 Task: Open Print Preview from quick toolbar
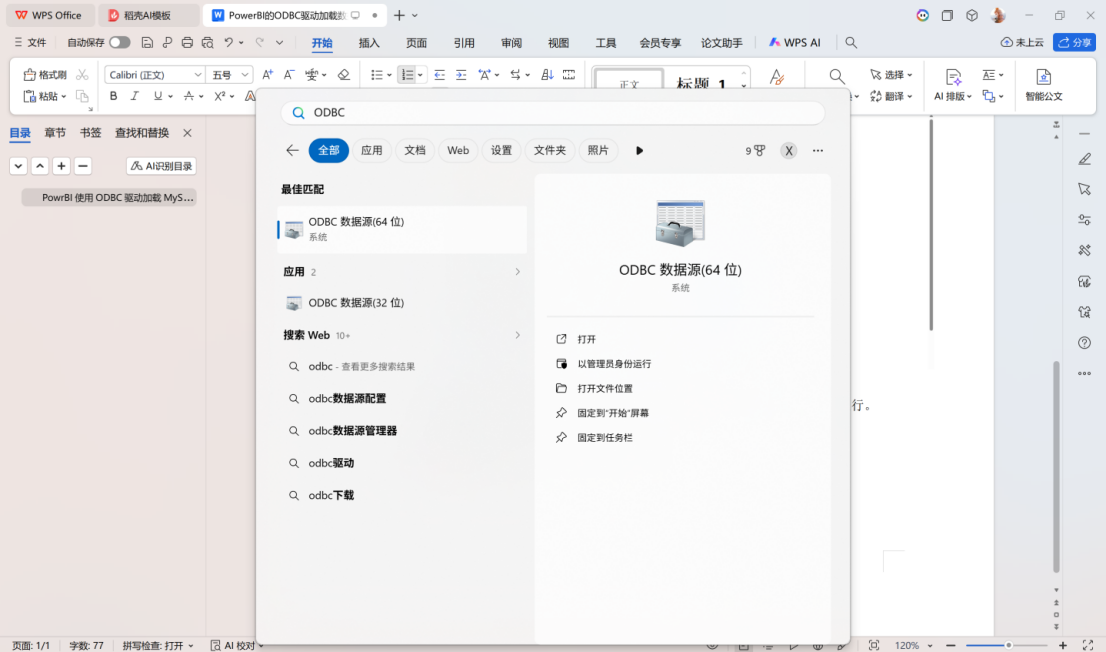coord(207,42)
